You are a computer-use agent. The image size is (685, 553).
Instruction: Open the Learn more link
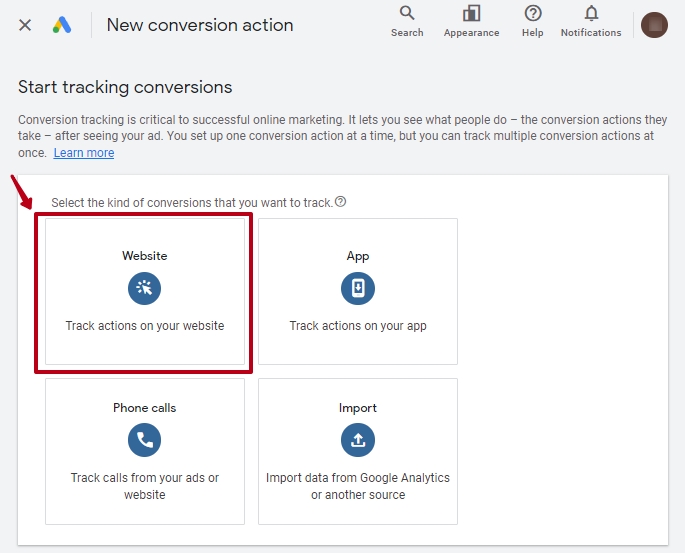coord(84,153)
